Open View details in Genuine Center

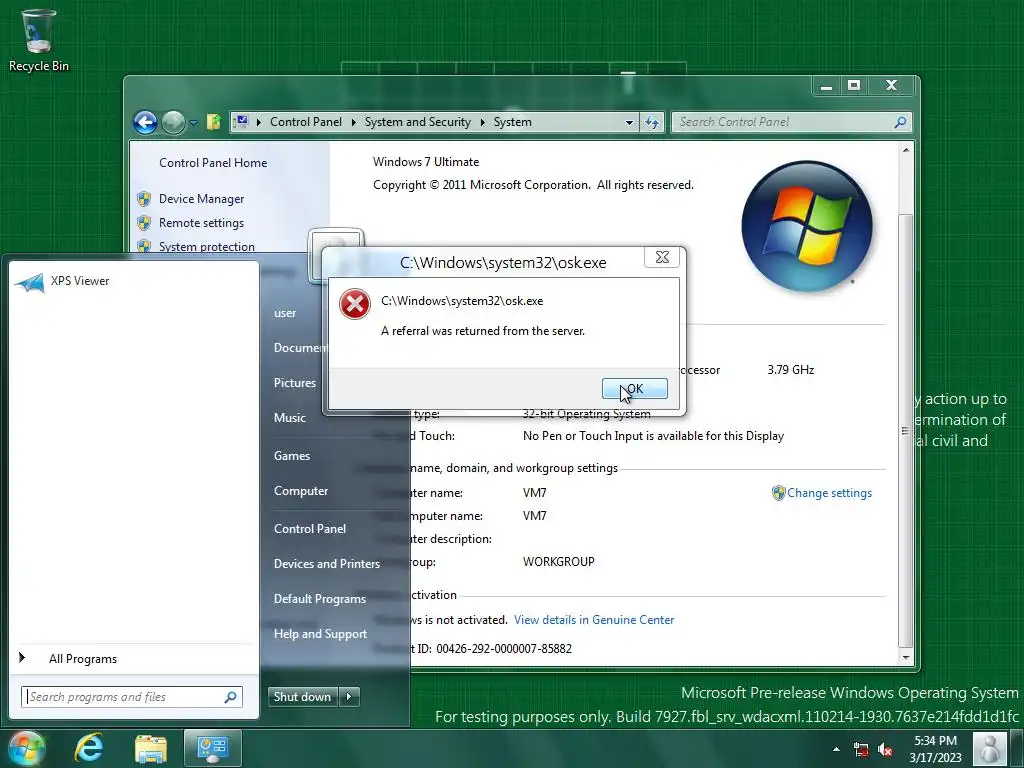(x=594, y=620)
